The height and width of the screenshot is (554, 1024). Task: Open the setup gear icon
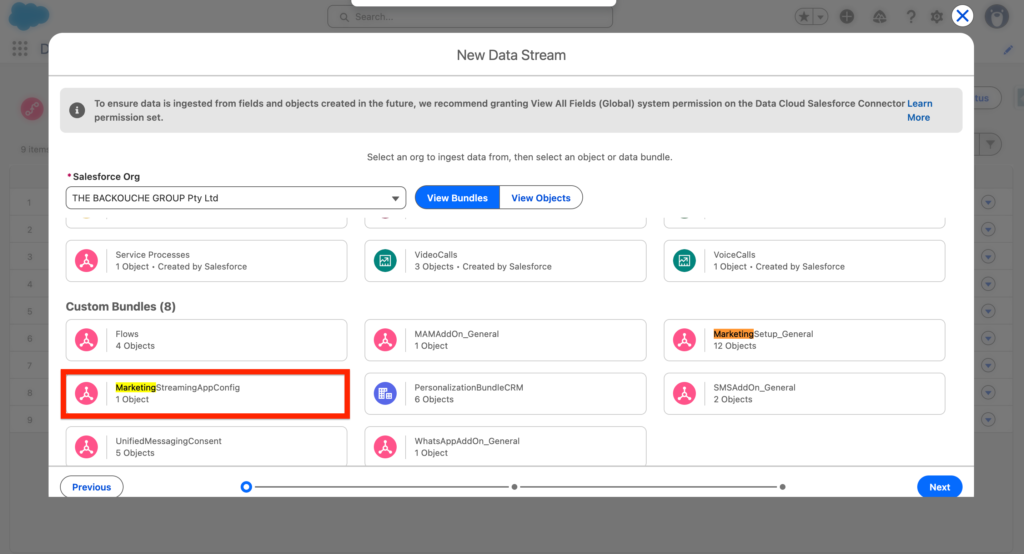click(937, 17)
